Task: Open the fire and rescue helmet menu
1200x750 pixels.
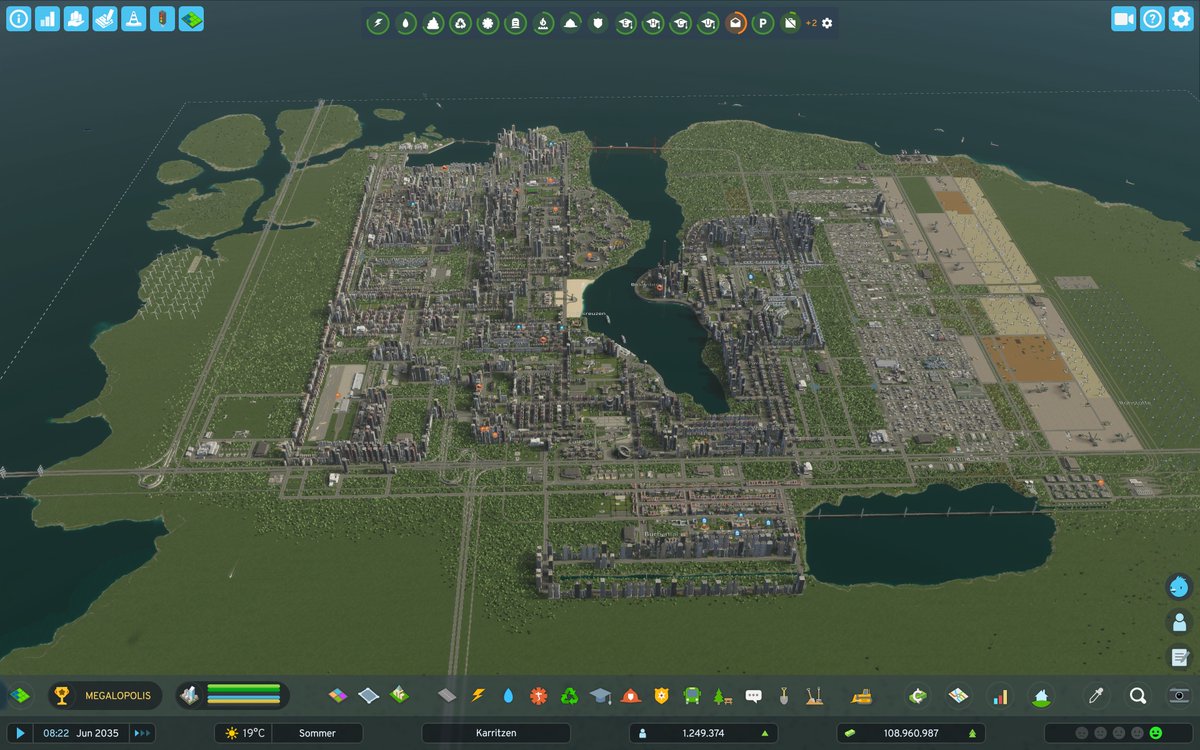Action: click(x=630, y=696)
